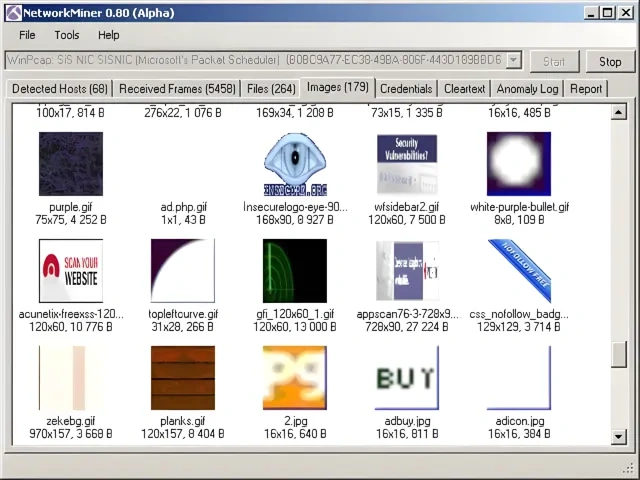Select the WinPcap adapter combo box
Viewport: 640px width, 480px height.
(x=263, y=60)
